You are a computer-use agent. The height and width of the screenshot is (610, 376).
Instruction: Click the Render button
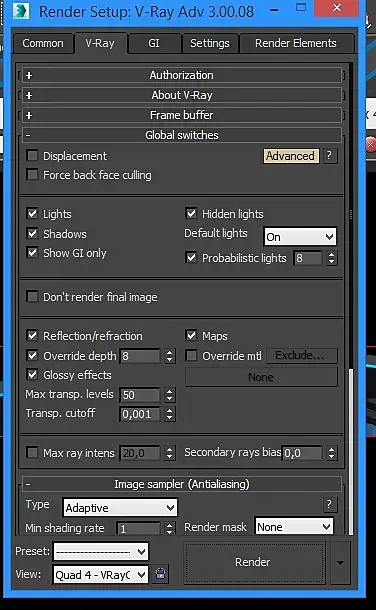(253, 562)
